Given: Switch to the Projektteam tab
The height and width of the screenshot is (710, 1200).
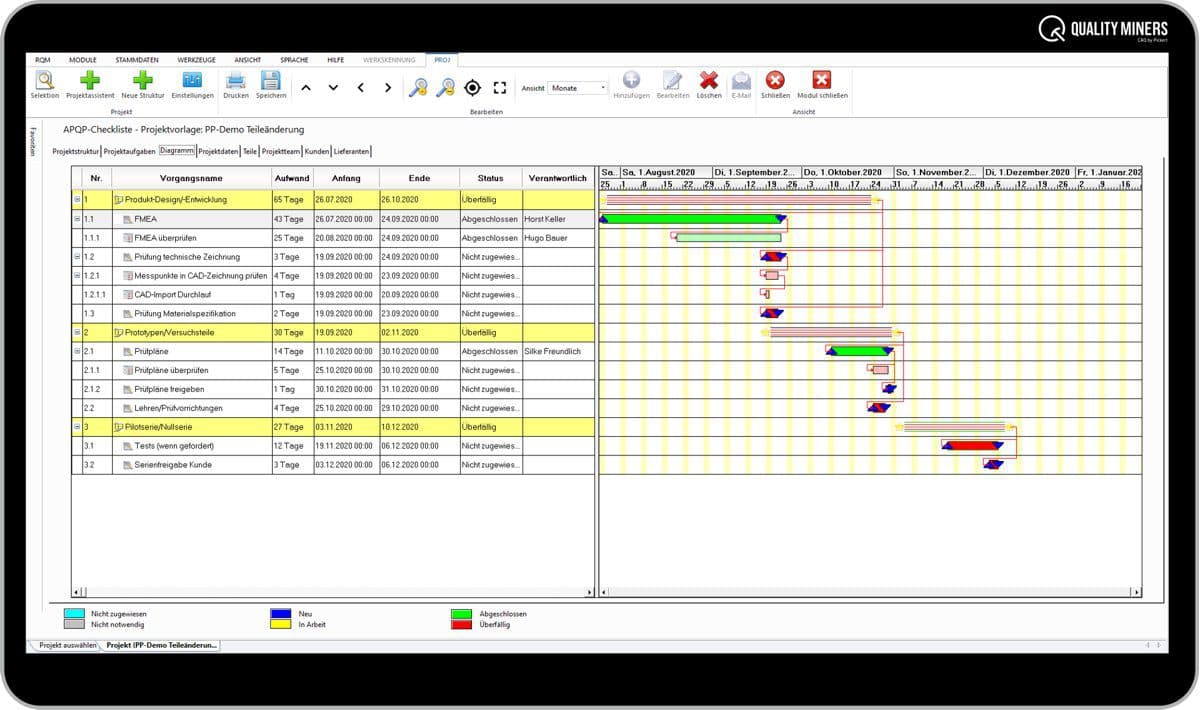Looking at the screenshot, I should click(x=281, y=151).
